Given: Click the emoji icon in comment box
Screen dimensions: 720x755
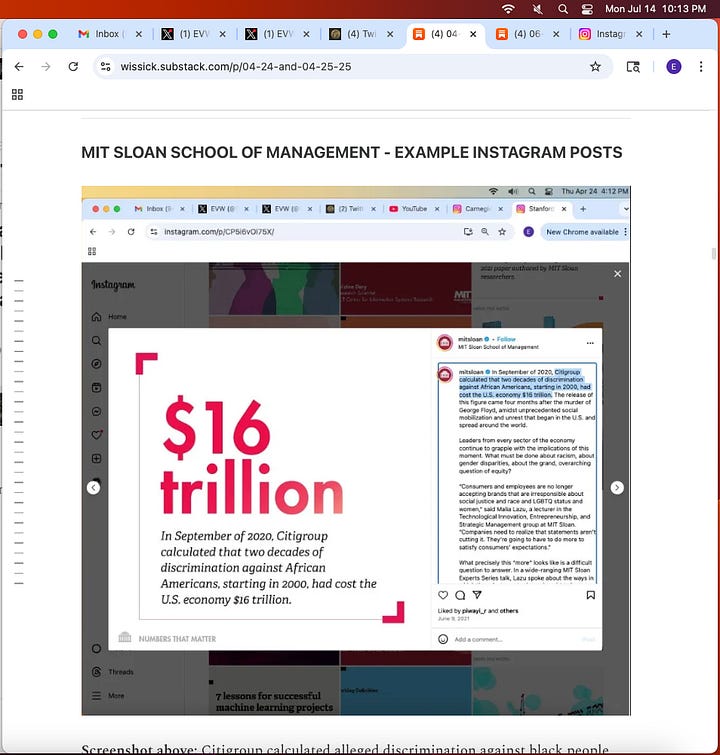Looking at the screenshot, I should click(443, 639).
